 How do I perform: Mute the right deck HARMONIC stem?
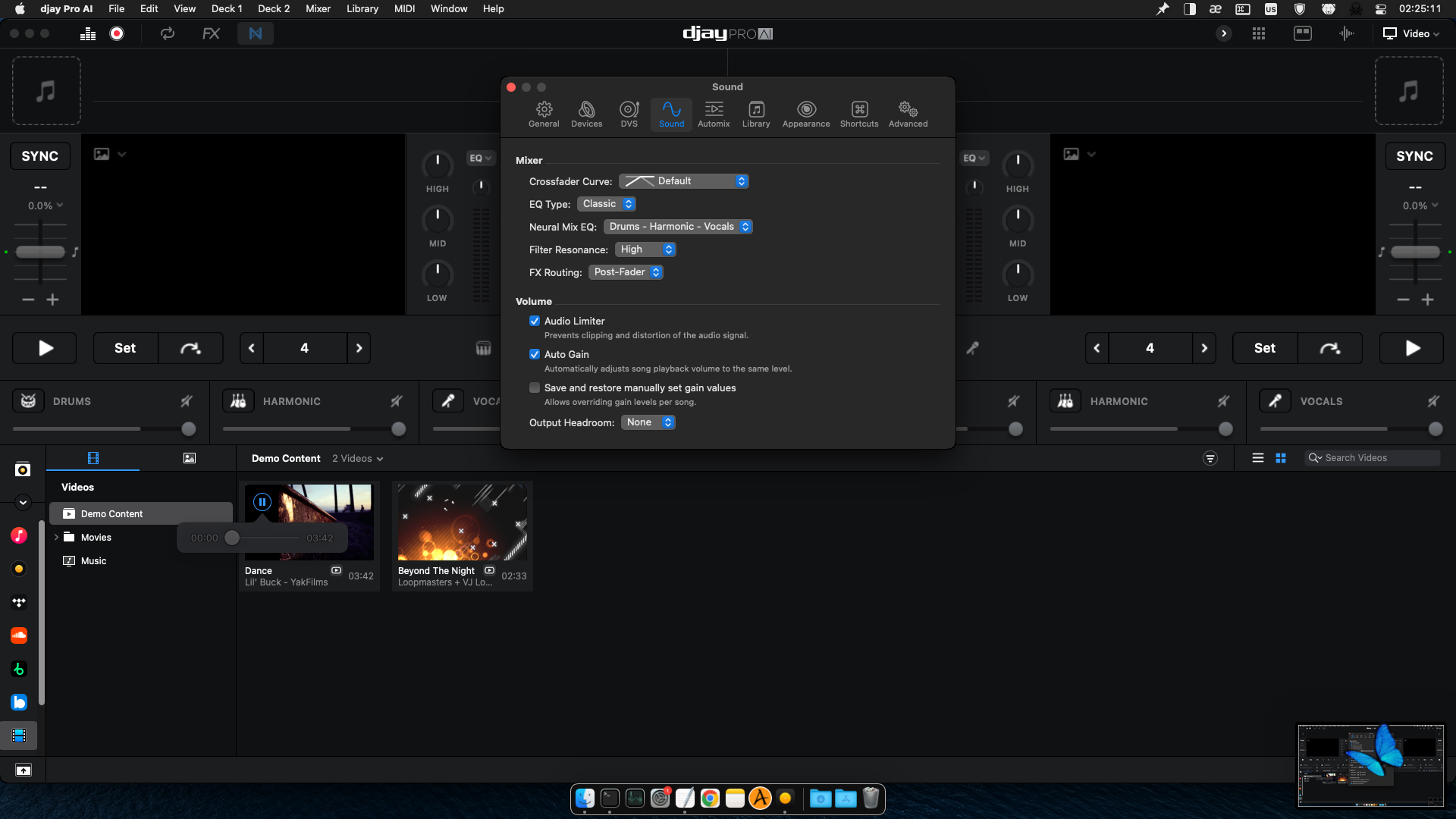click(x=1224, y=401)
